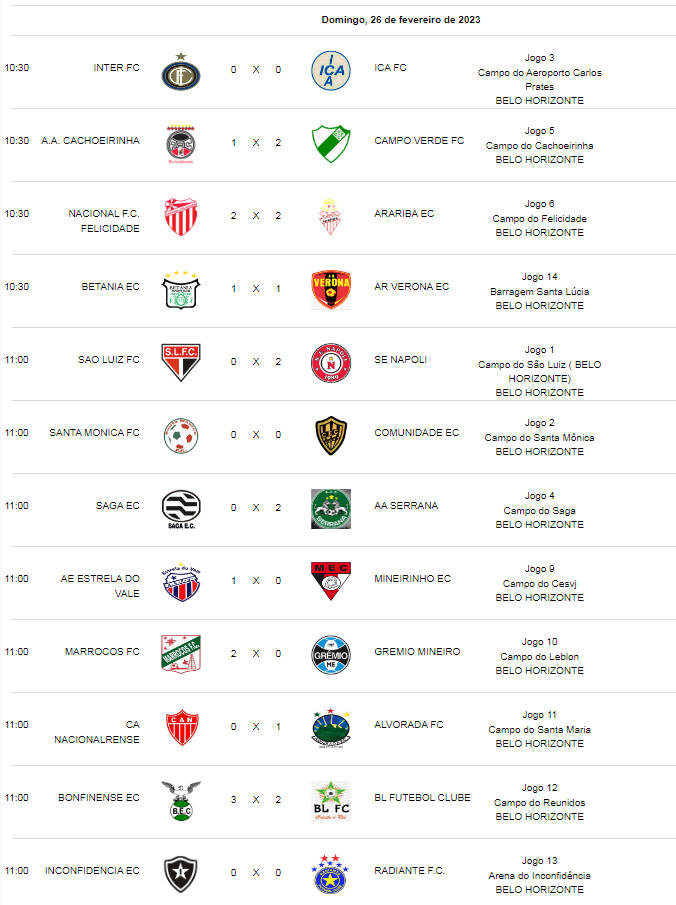Select the SE Napoli red badge

tap(331, 362)
